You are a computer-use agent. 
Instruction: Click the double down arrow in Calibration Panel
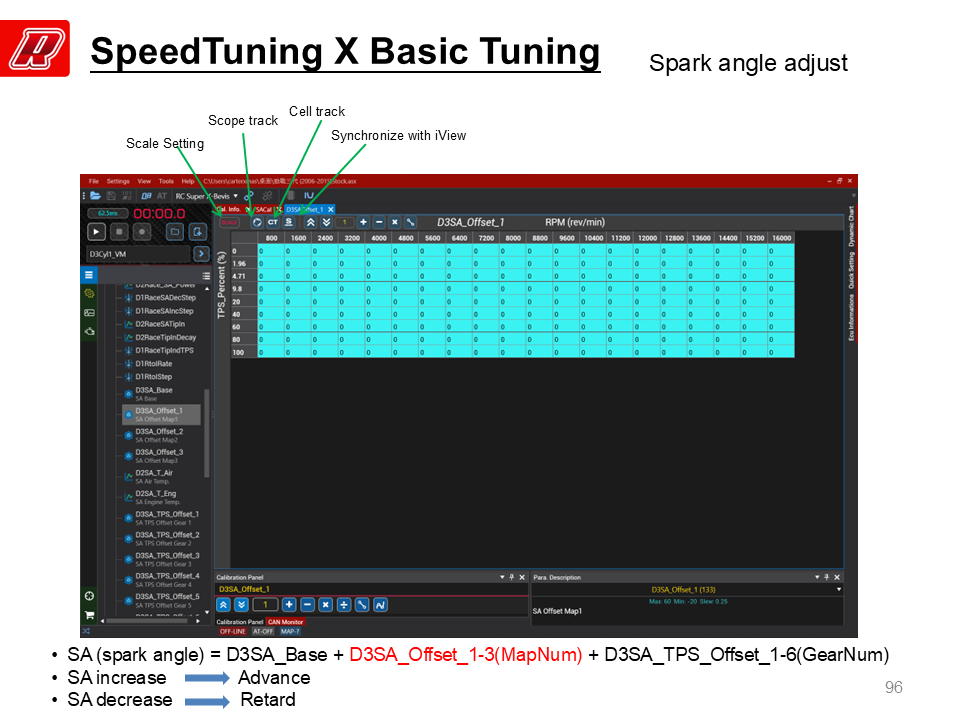coord(241,605)
